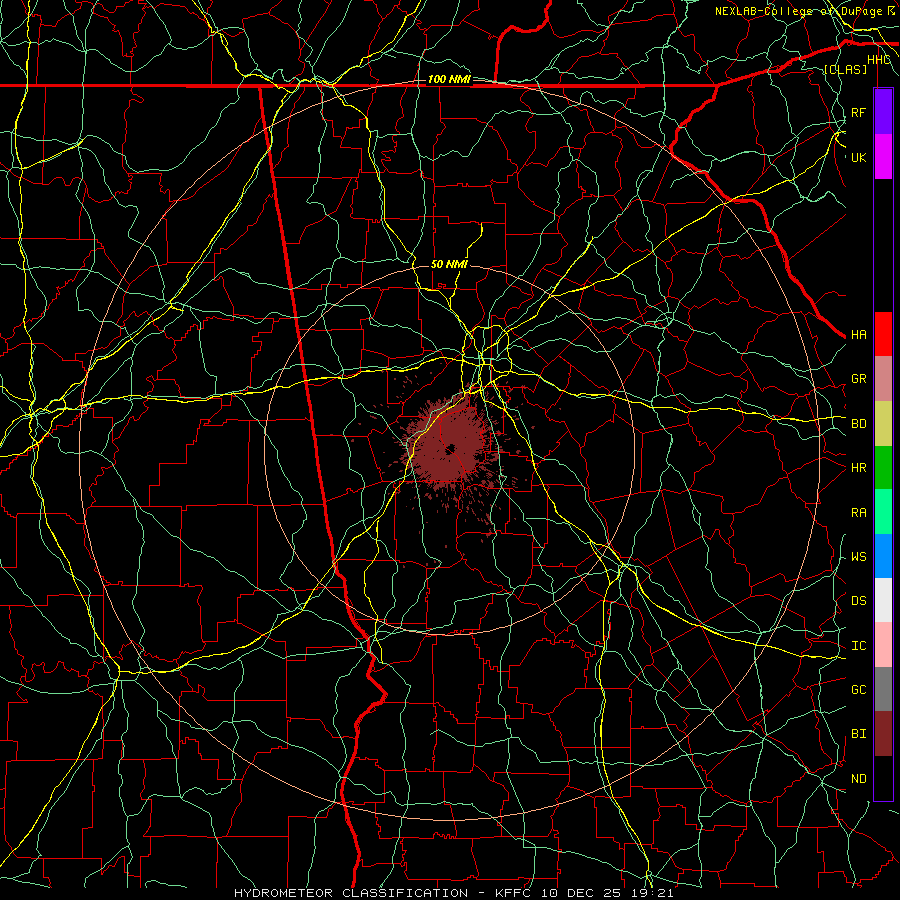Click the KFFC station identifier
Viewport: 900px width, 900px height.
pyautogui.click(x=514, y=893)
